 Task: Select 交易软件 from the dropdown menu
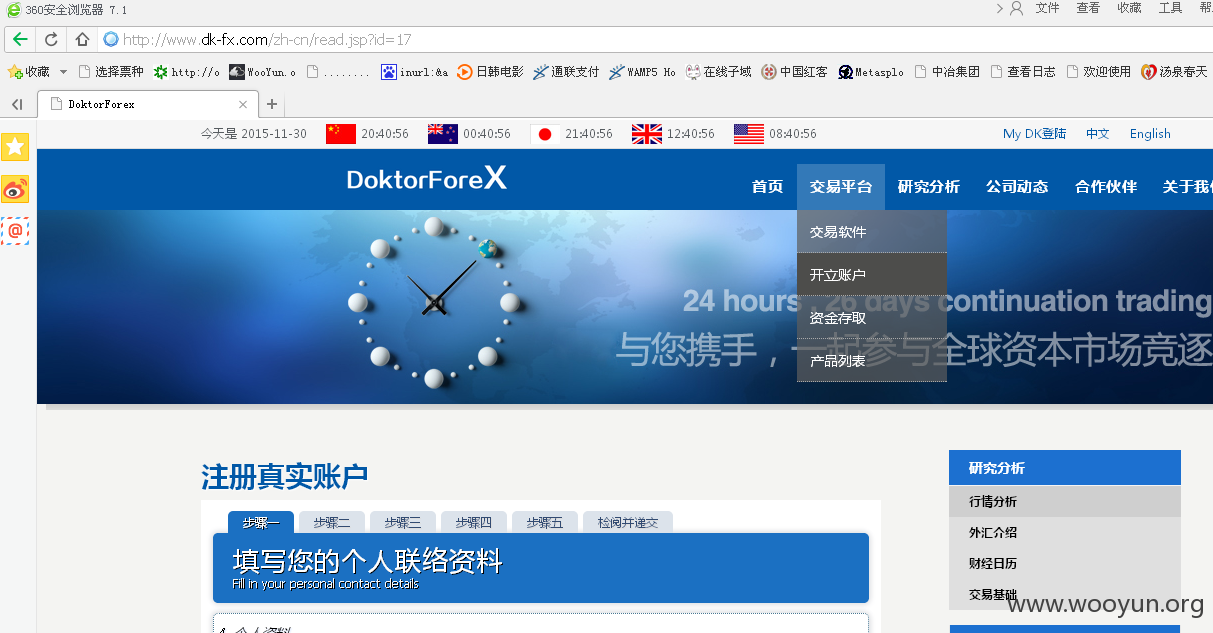[872, 231]
